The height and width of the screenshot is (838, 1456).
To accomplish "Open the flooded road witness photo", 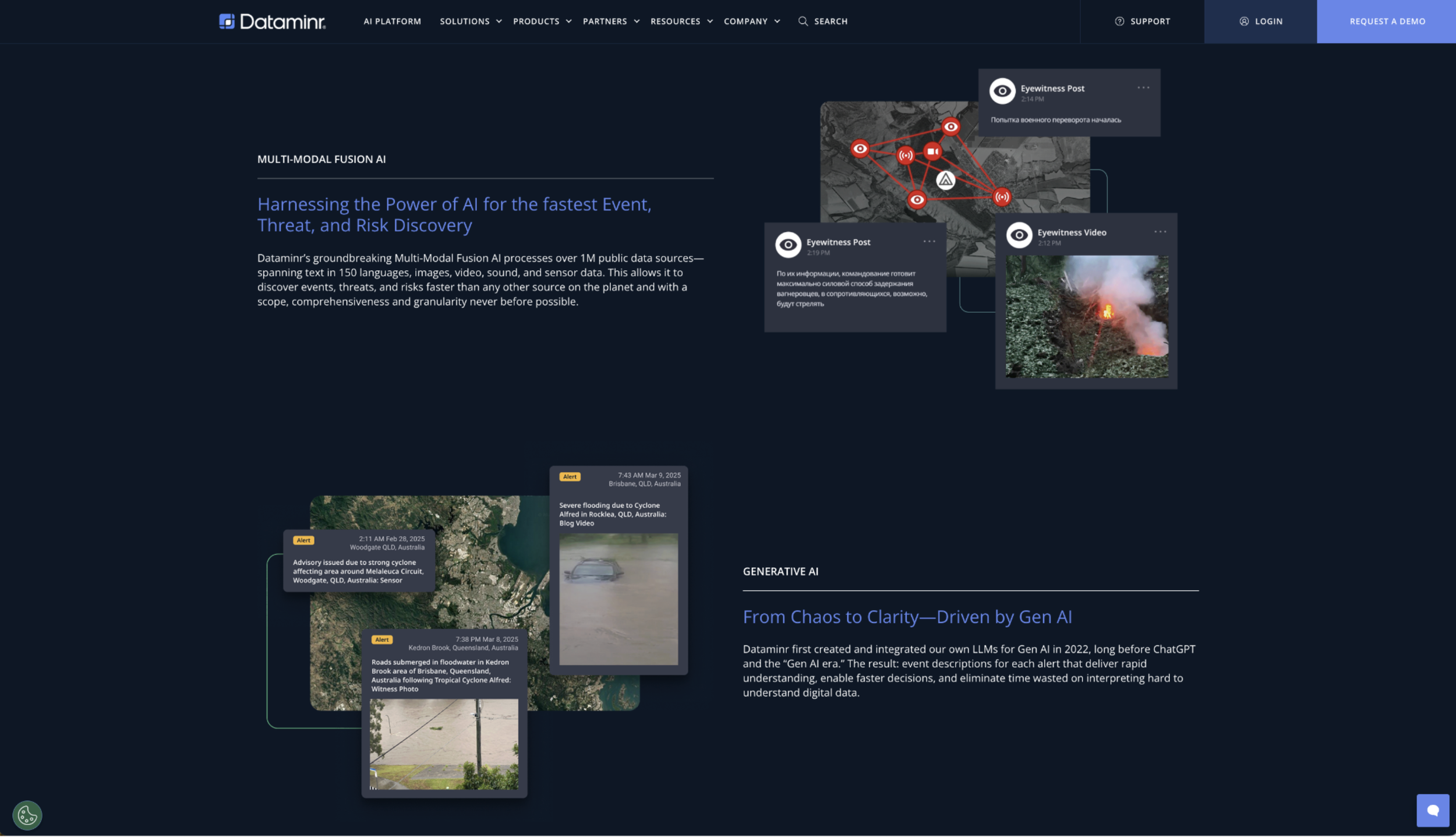I will coord(444,745).
